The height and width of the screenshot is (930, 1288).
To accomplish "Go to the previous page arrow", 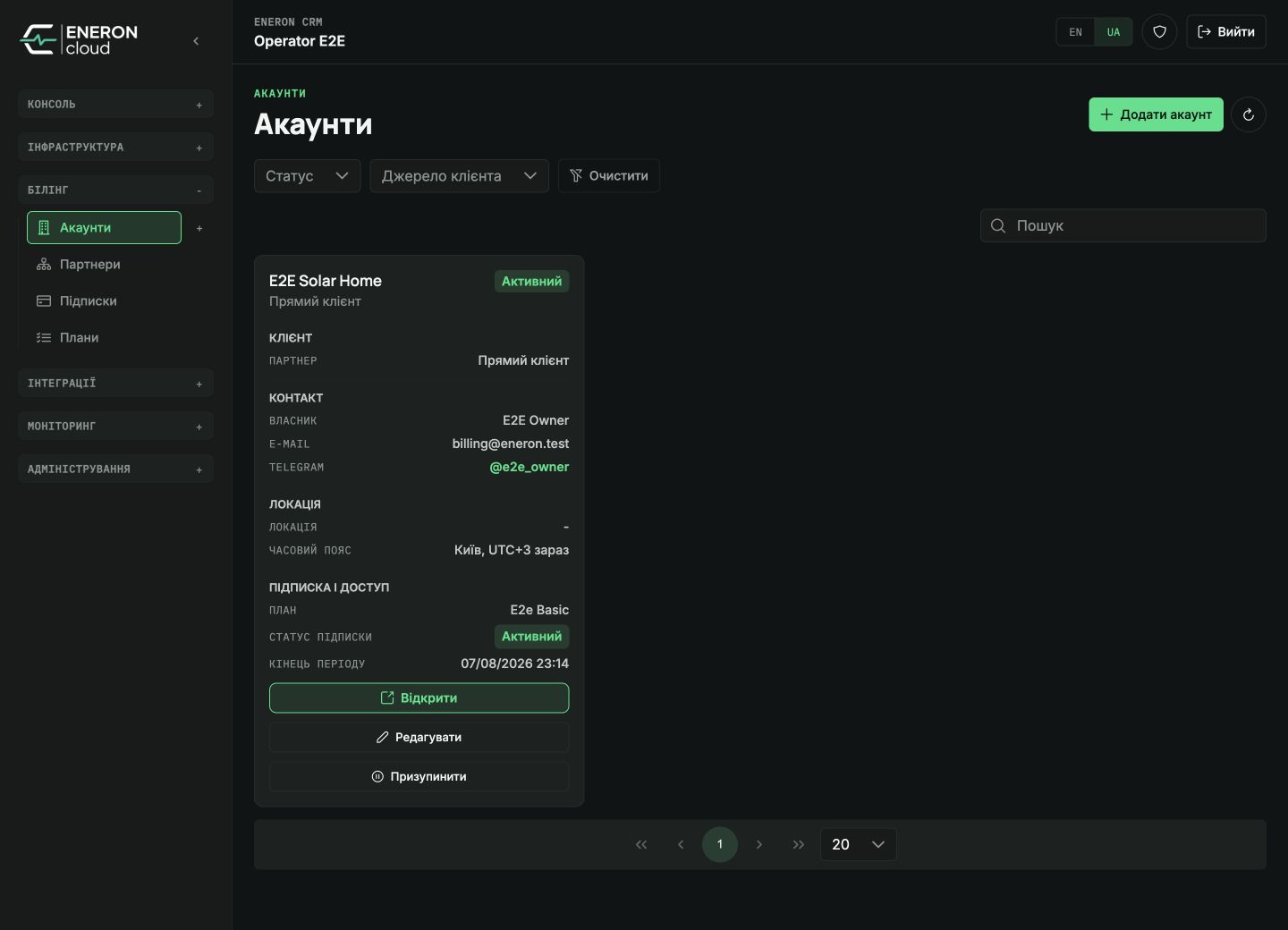I will 681,844.
